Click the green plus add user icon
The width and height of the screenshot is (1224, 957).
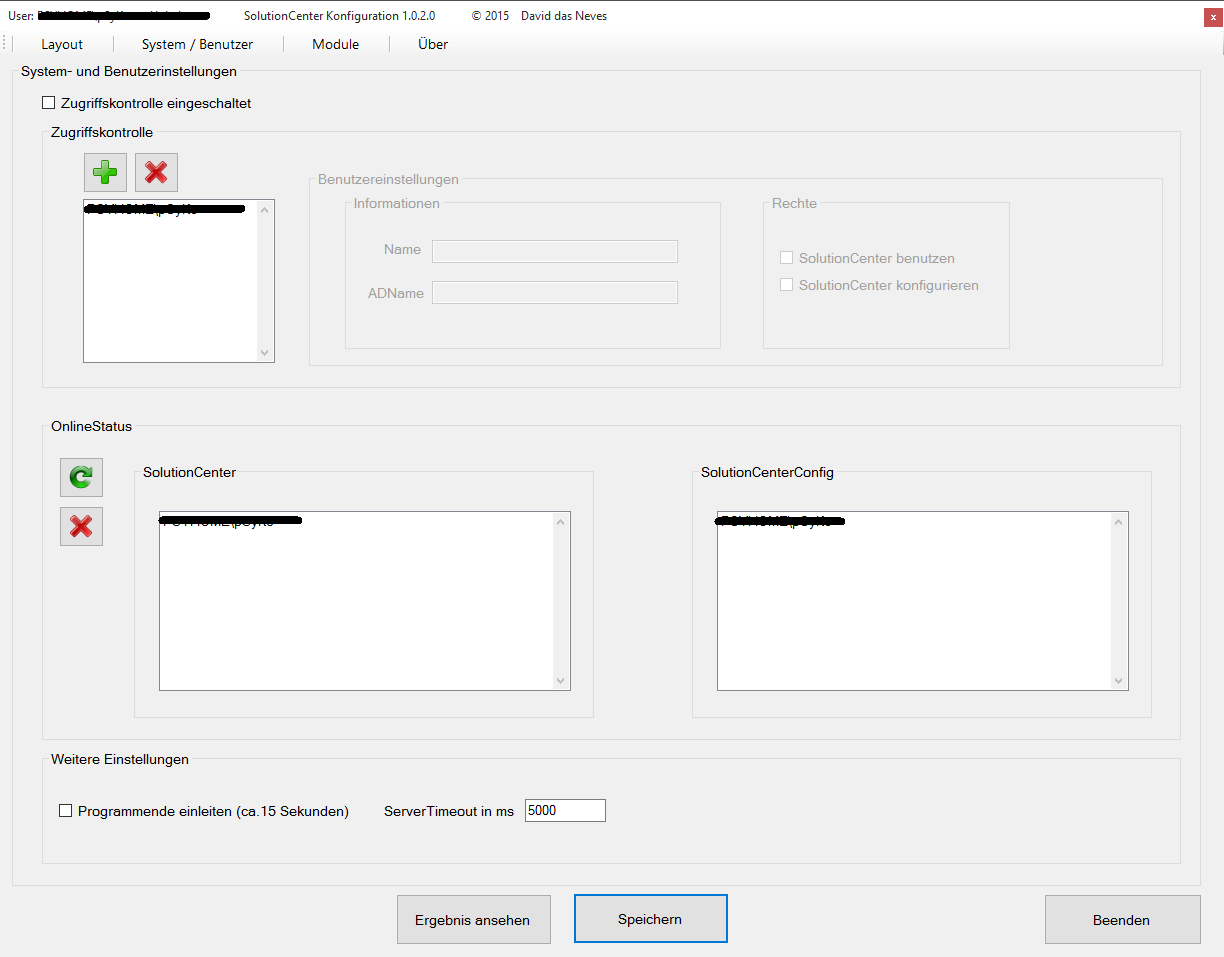coord(105,173)
